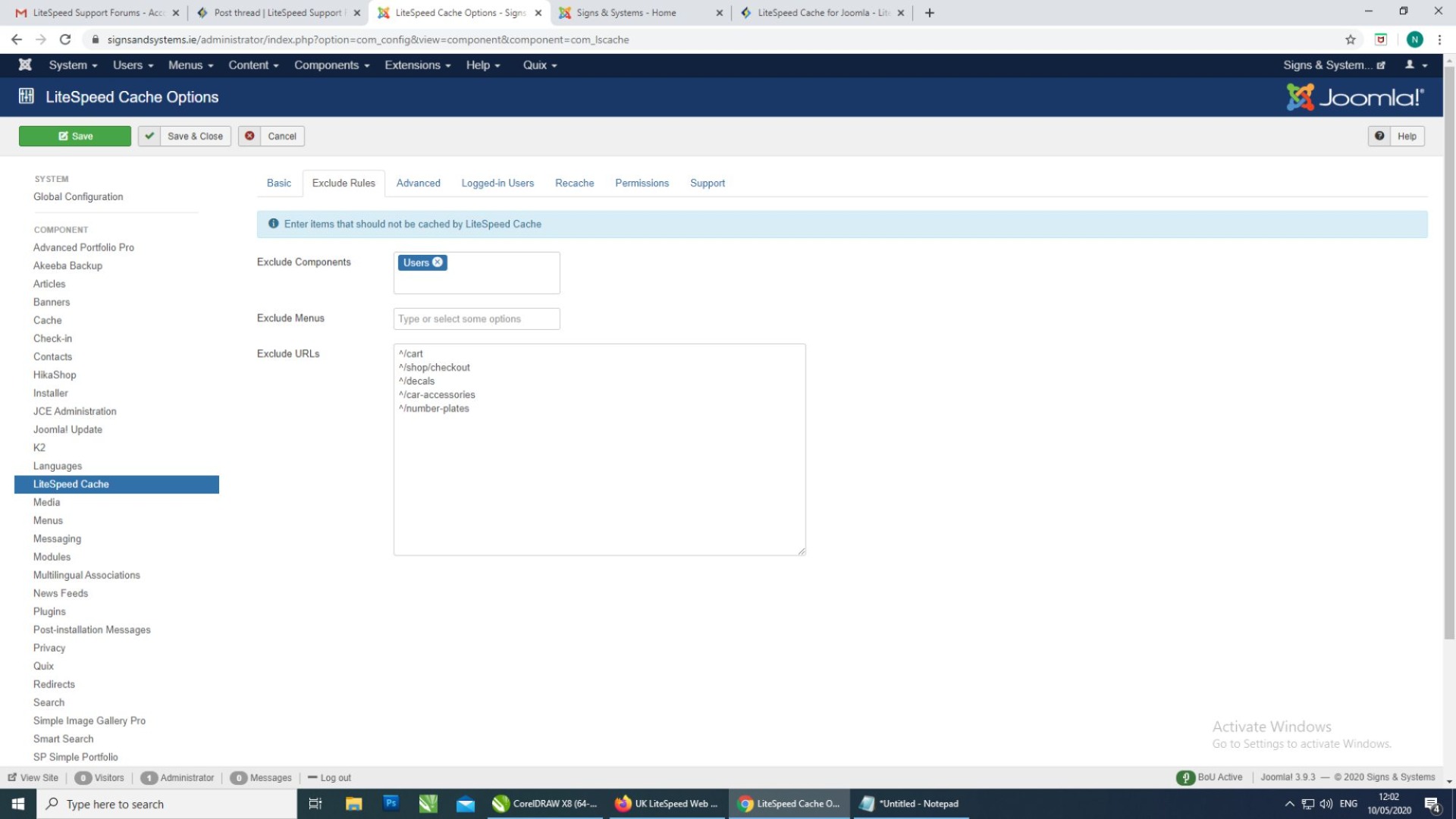Expand the Extensions dropdown menu

[x=417, y=65]
